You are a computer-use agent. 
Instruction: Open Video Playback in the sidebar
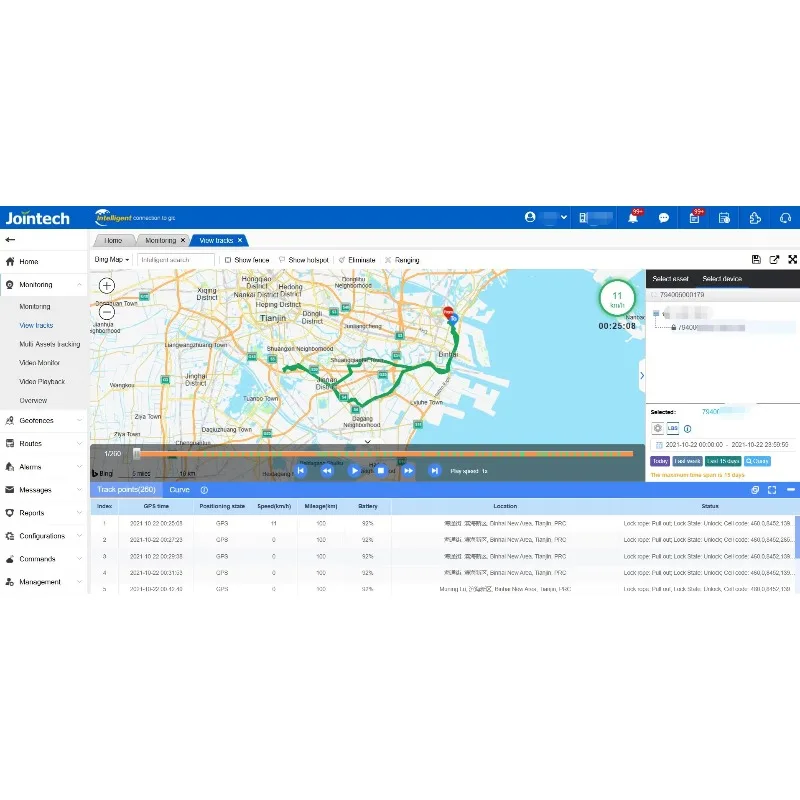[42, 382]
